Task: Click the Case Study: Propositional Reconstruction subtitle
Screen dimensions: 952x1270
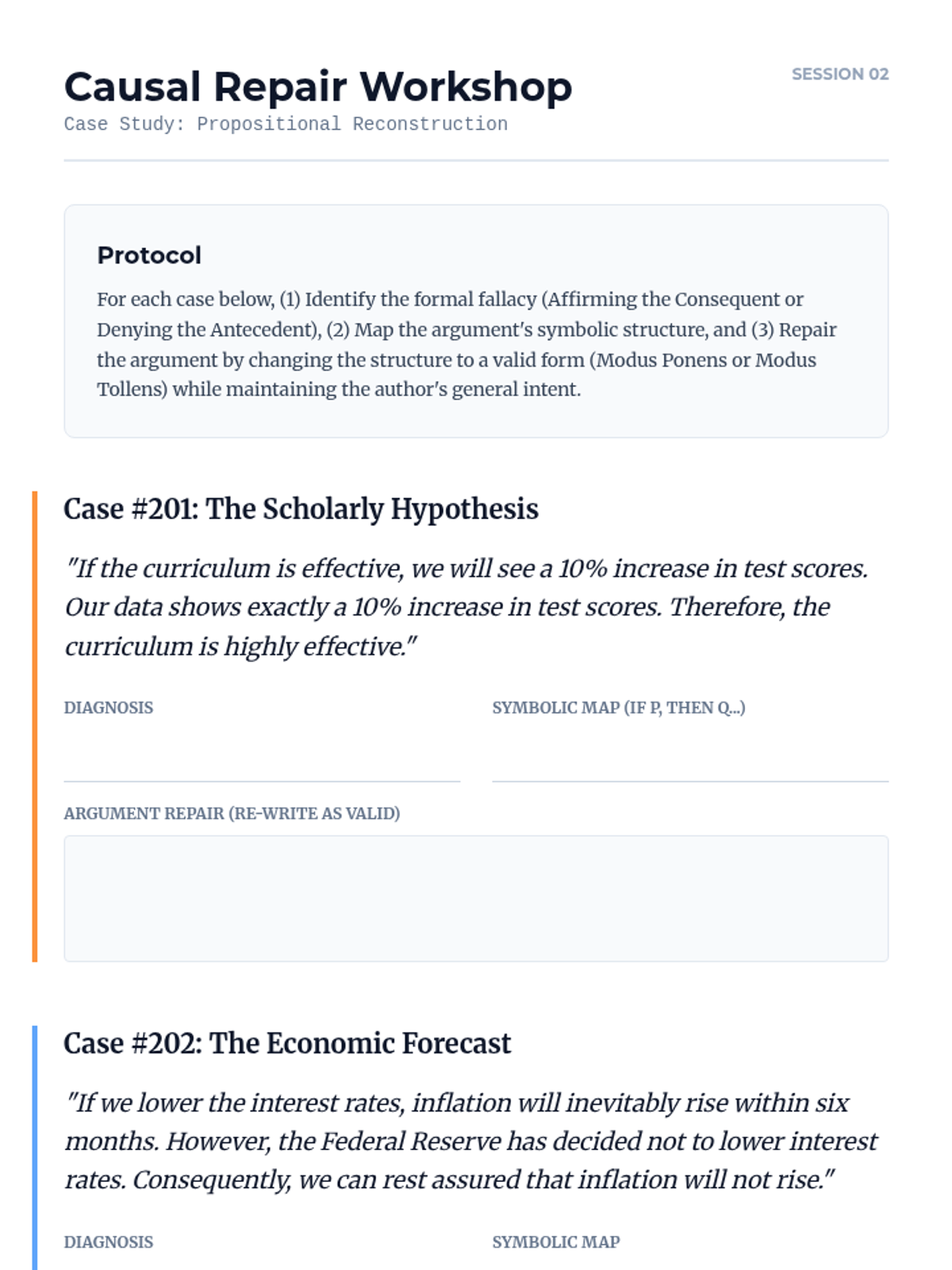Action: click(x=286, y=124)
